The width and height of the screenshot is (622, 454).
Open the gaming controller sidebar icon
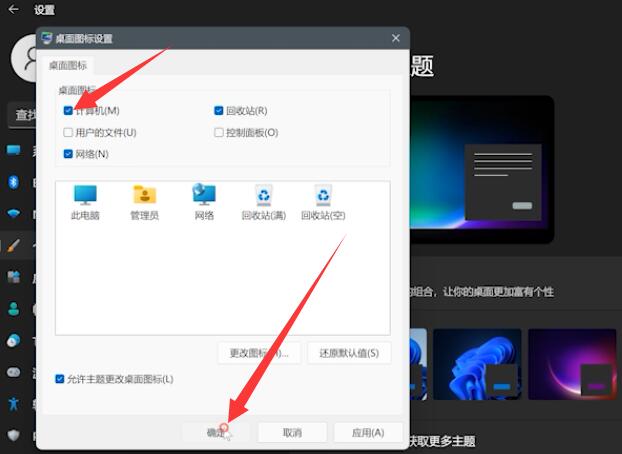tap(13, 372)
